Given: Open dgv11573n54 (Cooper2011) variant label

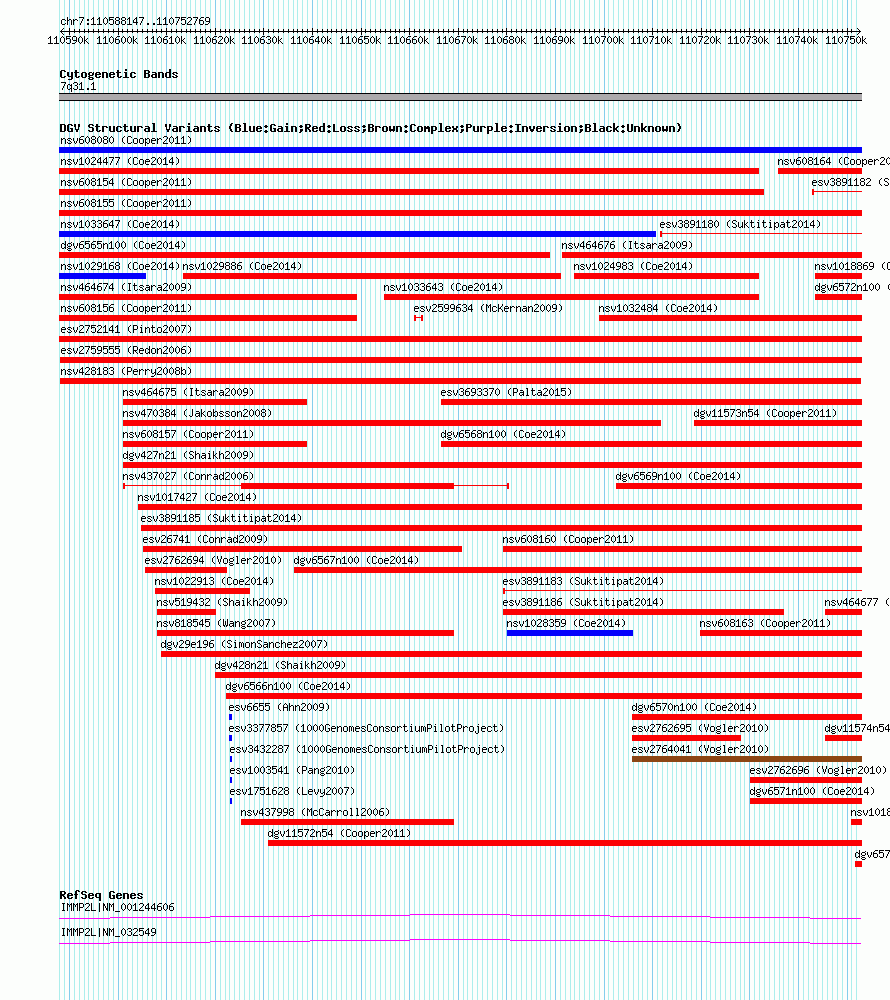Looking at the screenshot, I should pyautogui.click(x=765, y=414).
